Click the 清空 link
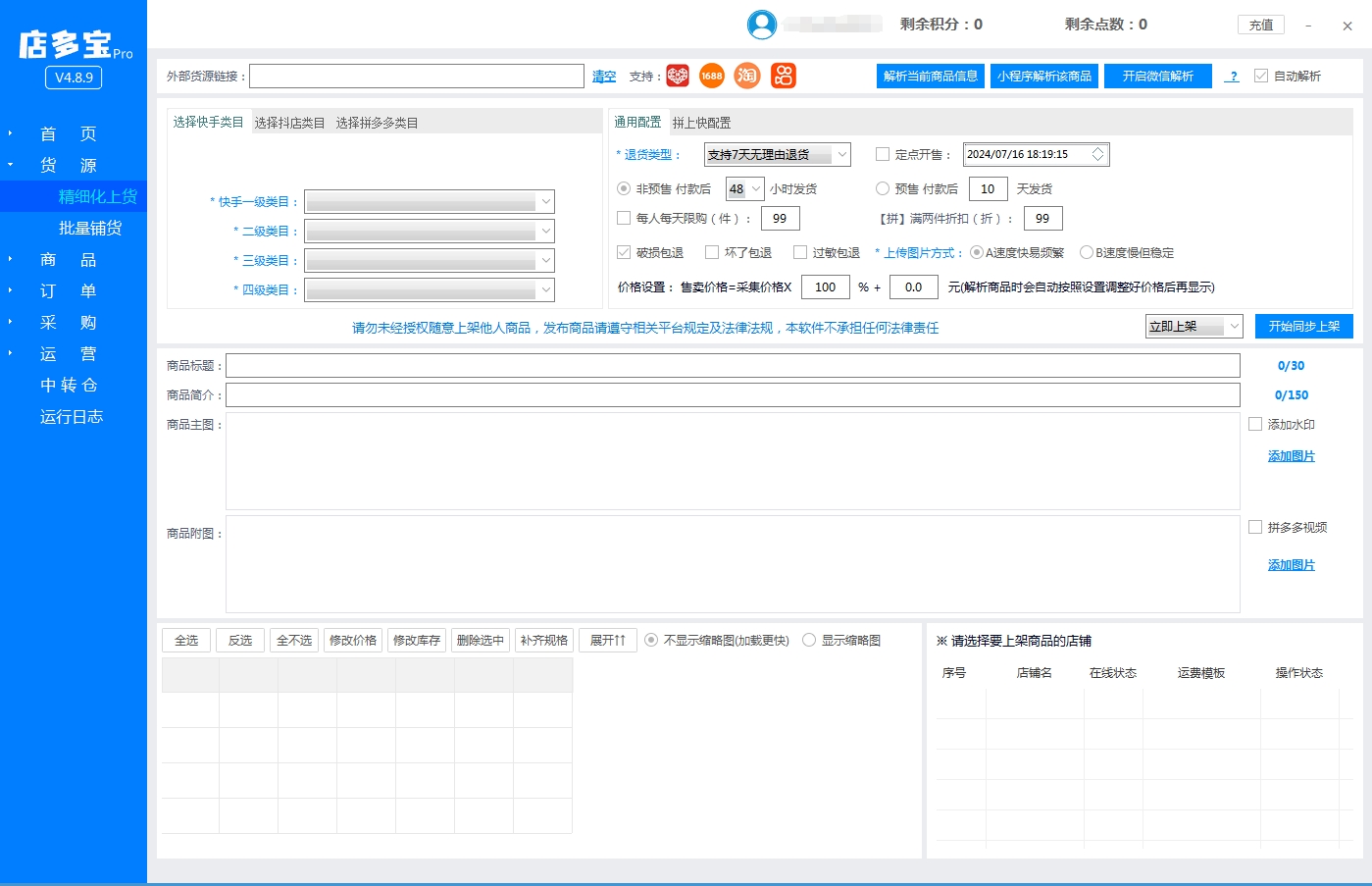This screenshot has height=886, width=1372. [604, 77]
